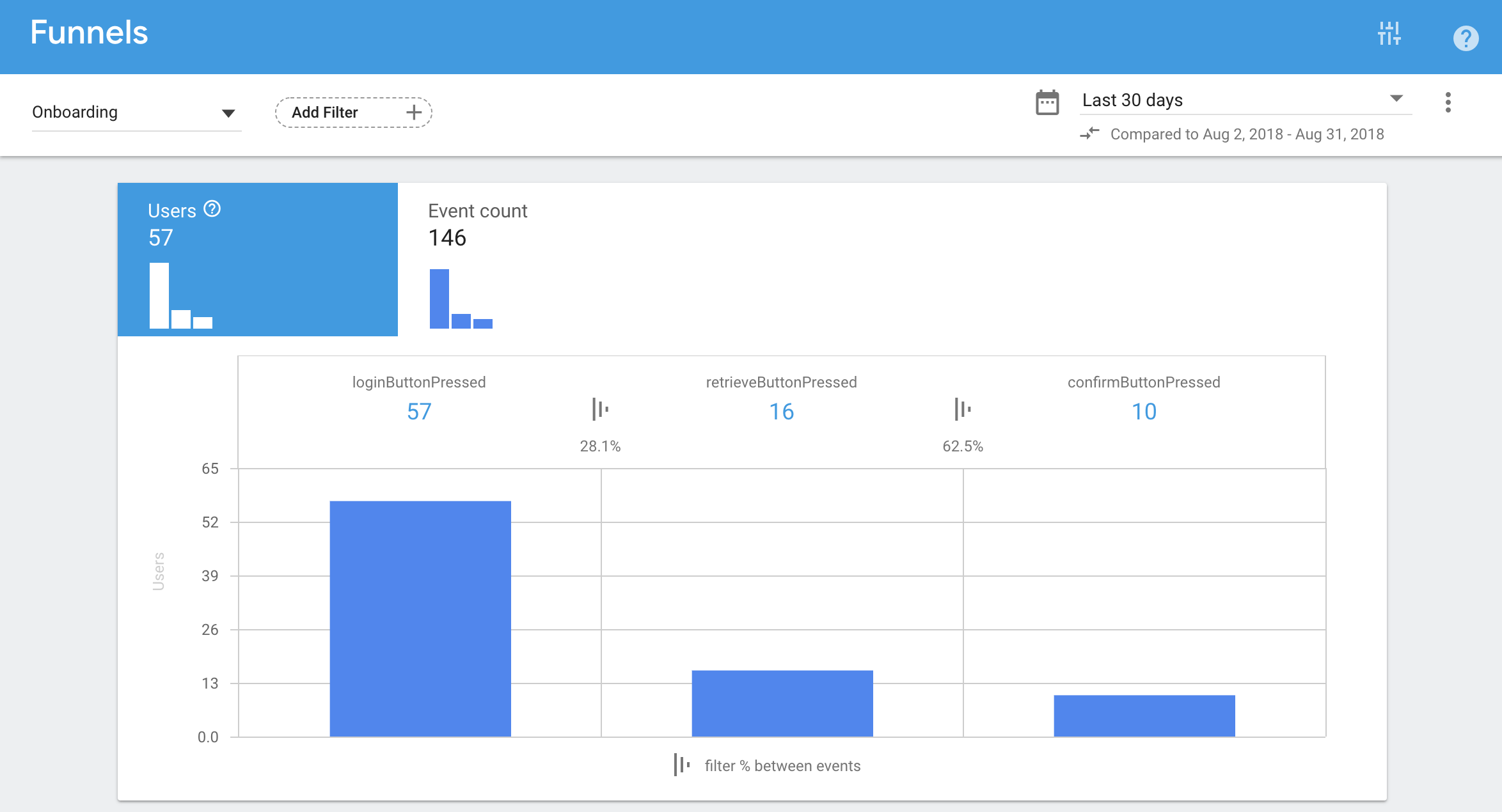Click the y-axis label 65

click(210, 469)
